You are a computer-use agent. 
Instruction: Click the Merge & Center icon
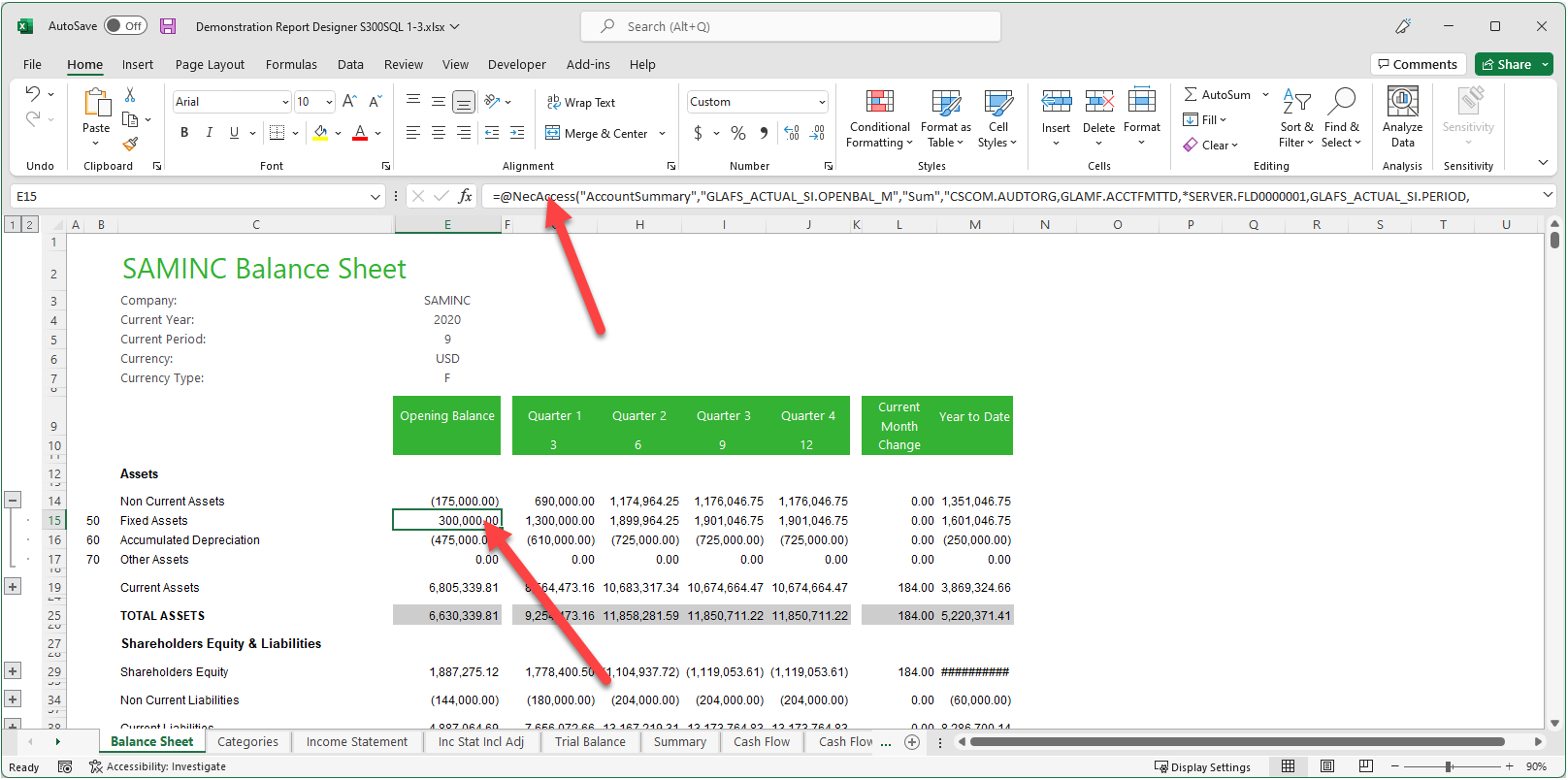553,133
